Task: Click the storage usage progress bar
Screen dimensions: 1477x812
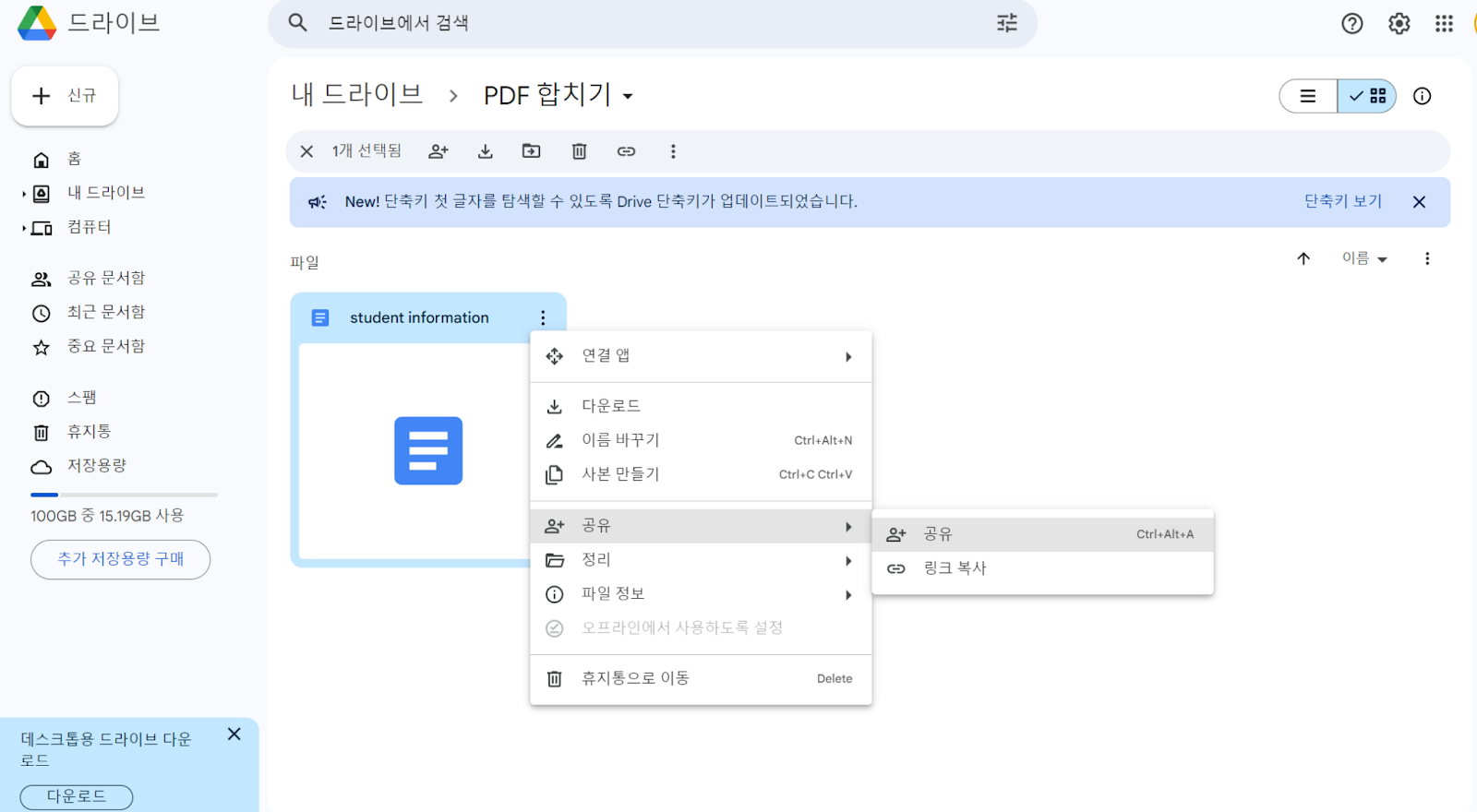Action: [124, 495]
